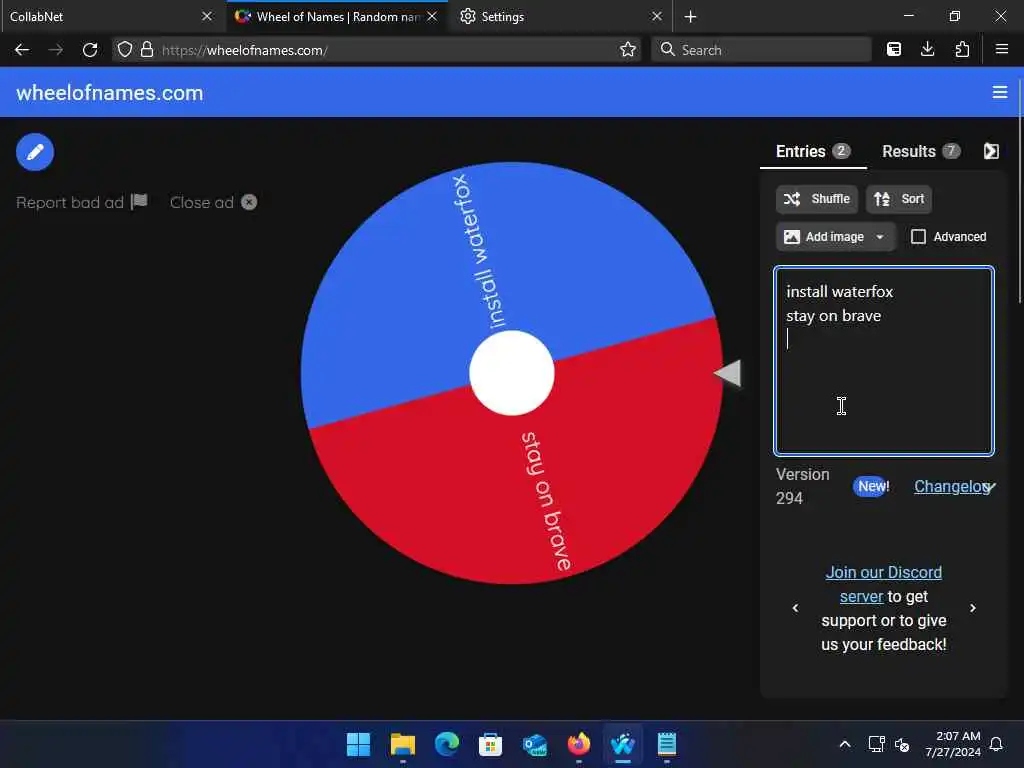Switch to the Results tab
Image resolution: width=1024 pixels, height=768 pixels.
pyautogui.click(x=921, y=152)
